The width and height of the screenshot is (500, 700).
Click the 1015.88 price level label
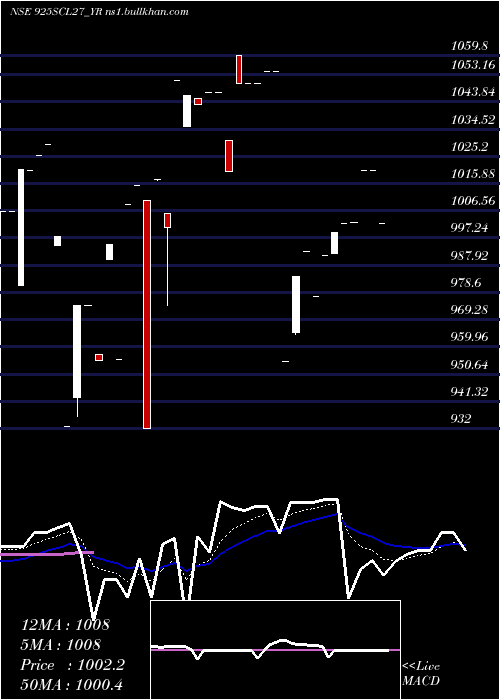coord(473,174)
